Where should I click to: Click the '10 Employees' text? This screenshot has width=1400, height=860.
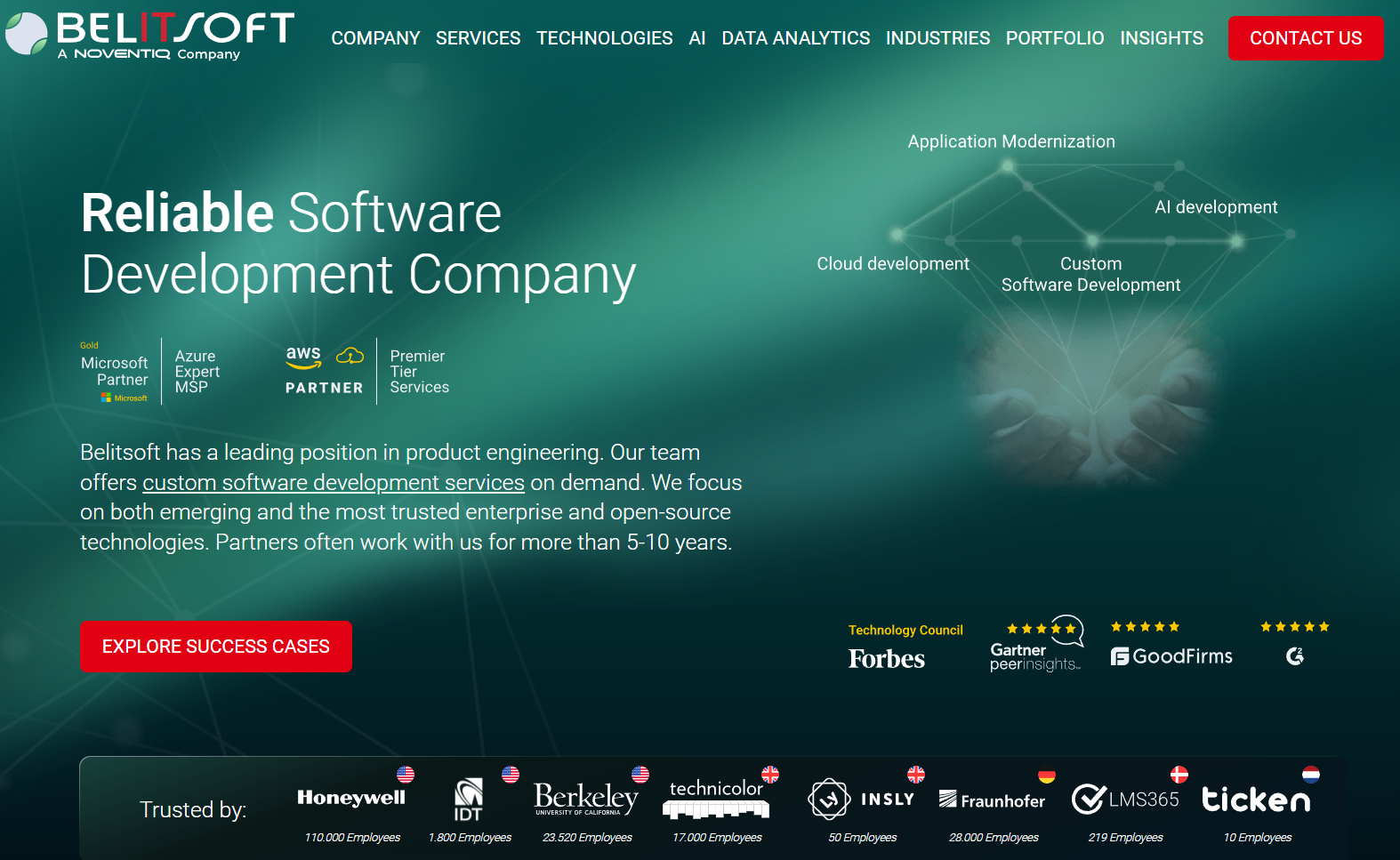(x=1257, y=838)
